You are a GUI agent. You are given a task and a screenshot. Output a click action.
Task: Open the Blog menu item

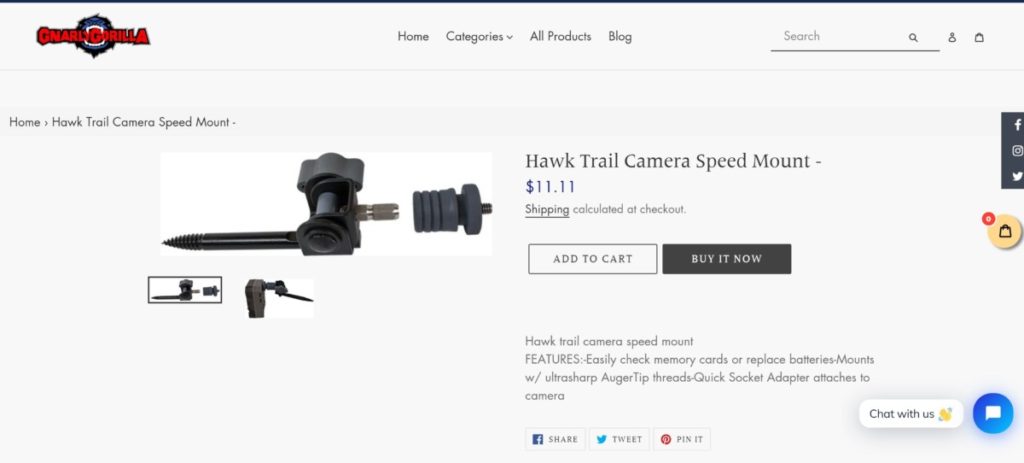620,37
